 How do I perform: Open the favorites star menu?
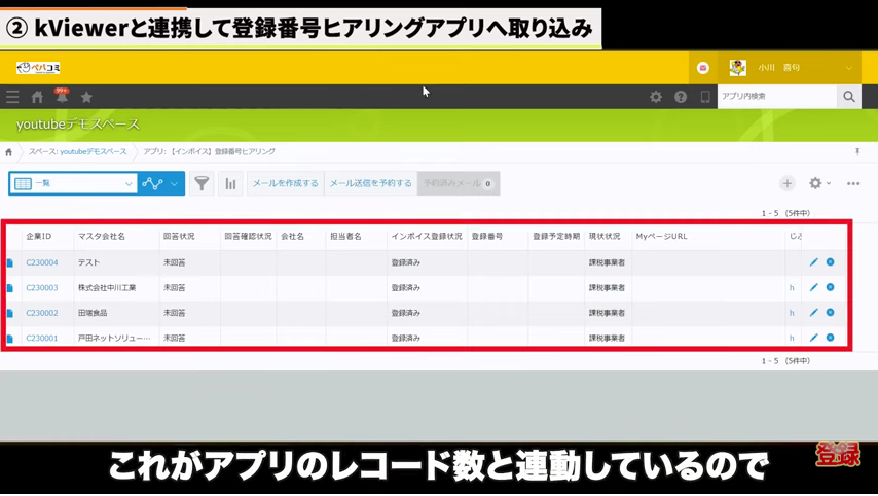pos(86,97)
